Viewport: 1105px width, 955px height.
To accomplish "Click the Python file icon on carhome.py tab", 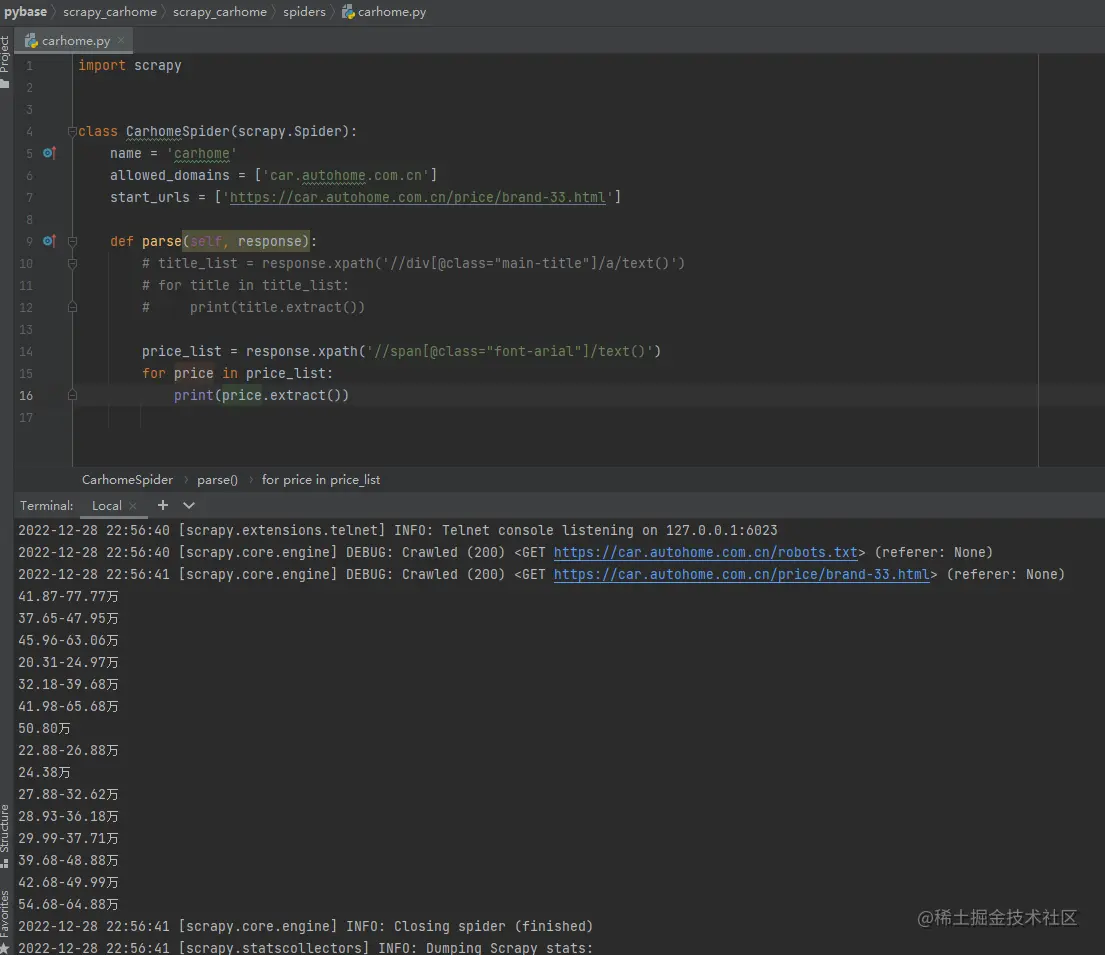I will click(32, 41).
